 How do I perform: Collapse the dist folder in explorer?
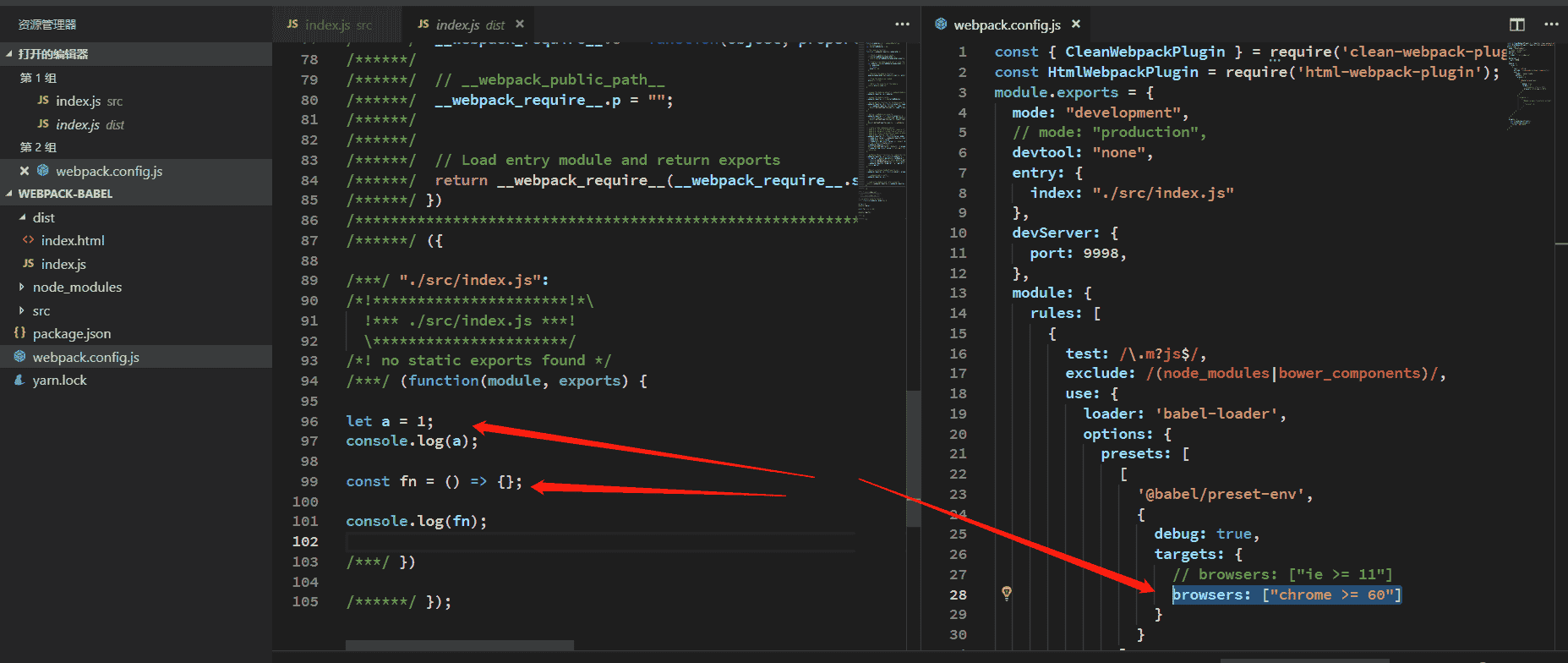click(x=22, y=218)
